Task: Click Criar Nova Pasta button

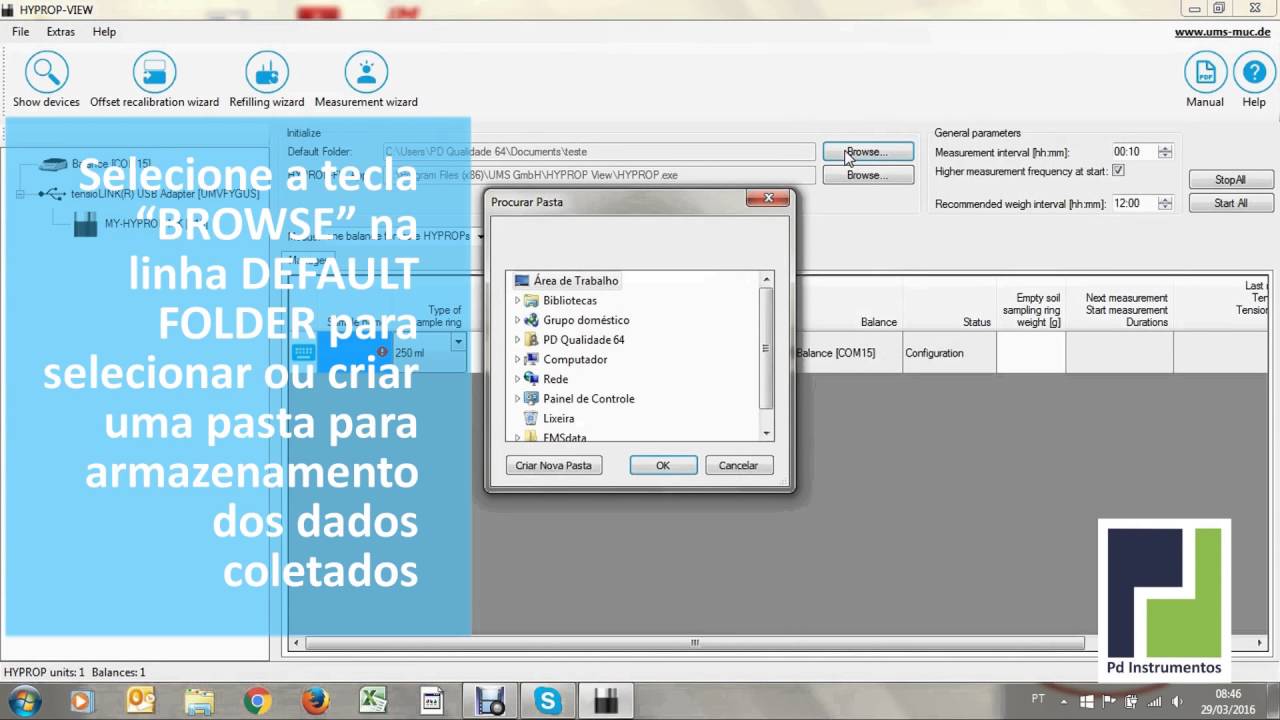Action: [554, 465]
